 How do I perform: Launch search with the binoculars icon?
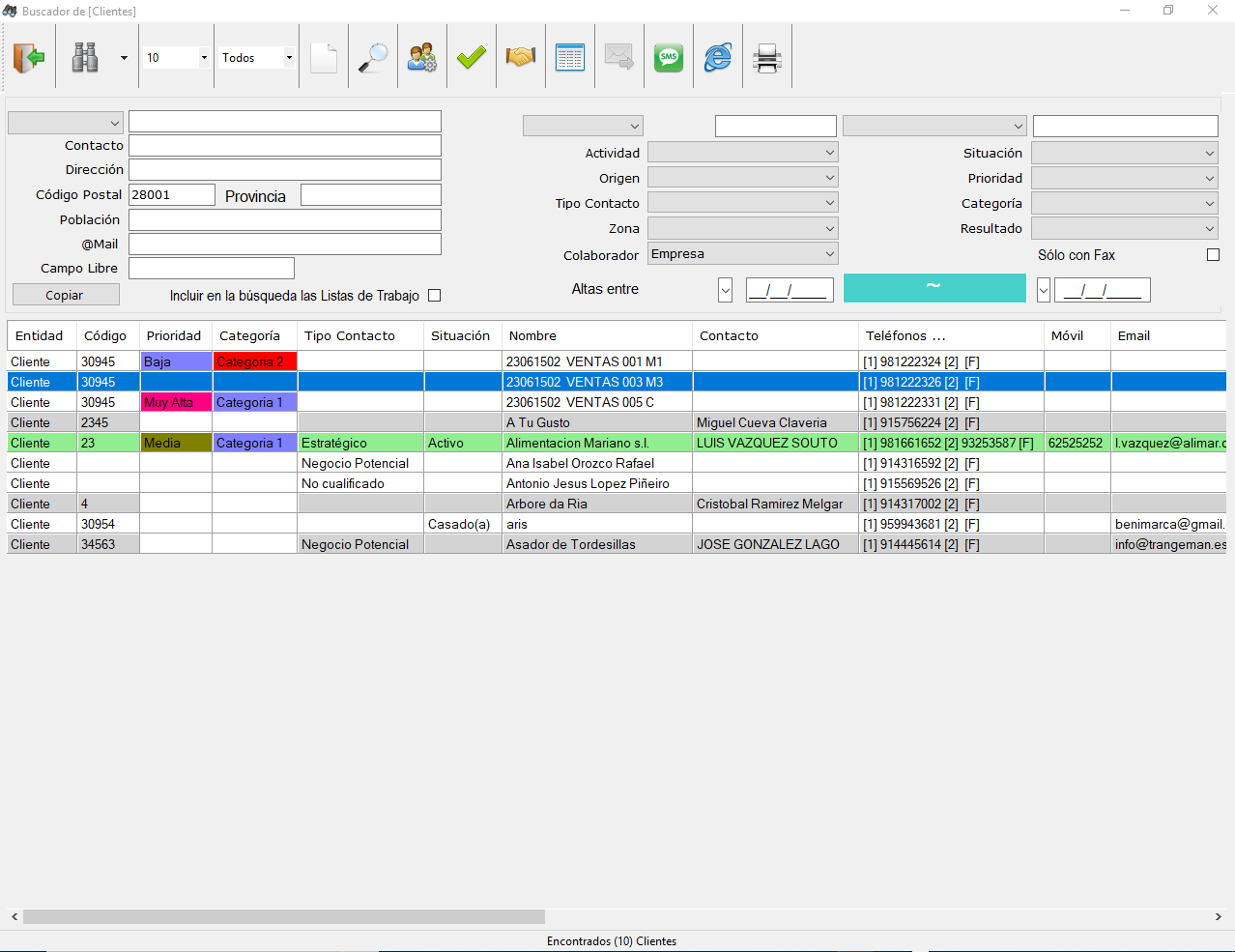tap(85, 58)
